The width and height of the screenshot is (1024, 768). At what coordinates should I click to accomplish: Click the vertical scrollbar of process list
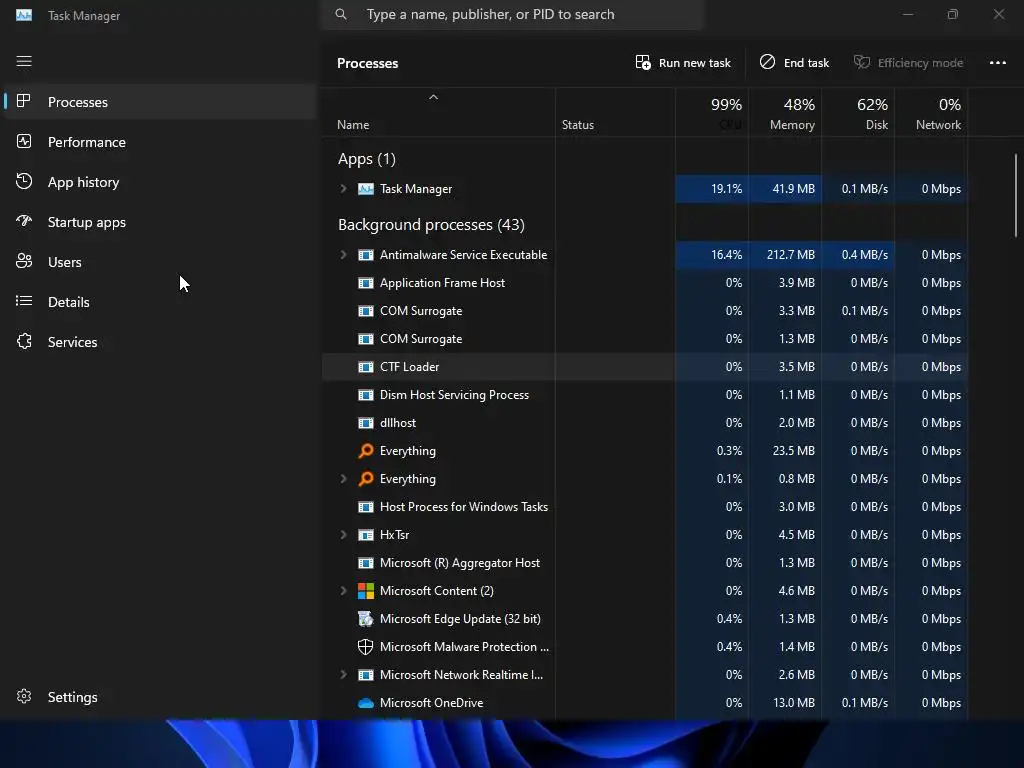point(1016,195)
